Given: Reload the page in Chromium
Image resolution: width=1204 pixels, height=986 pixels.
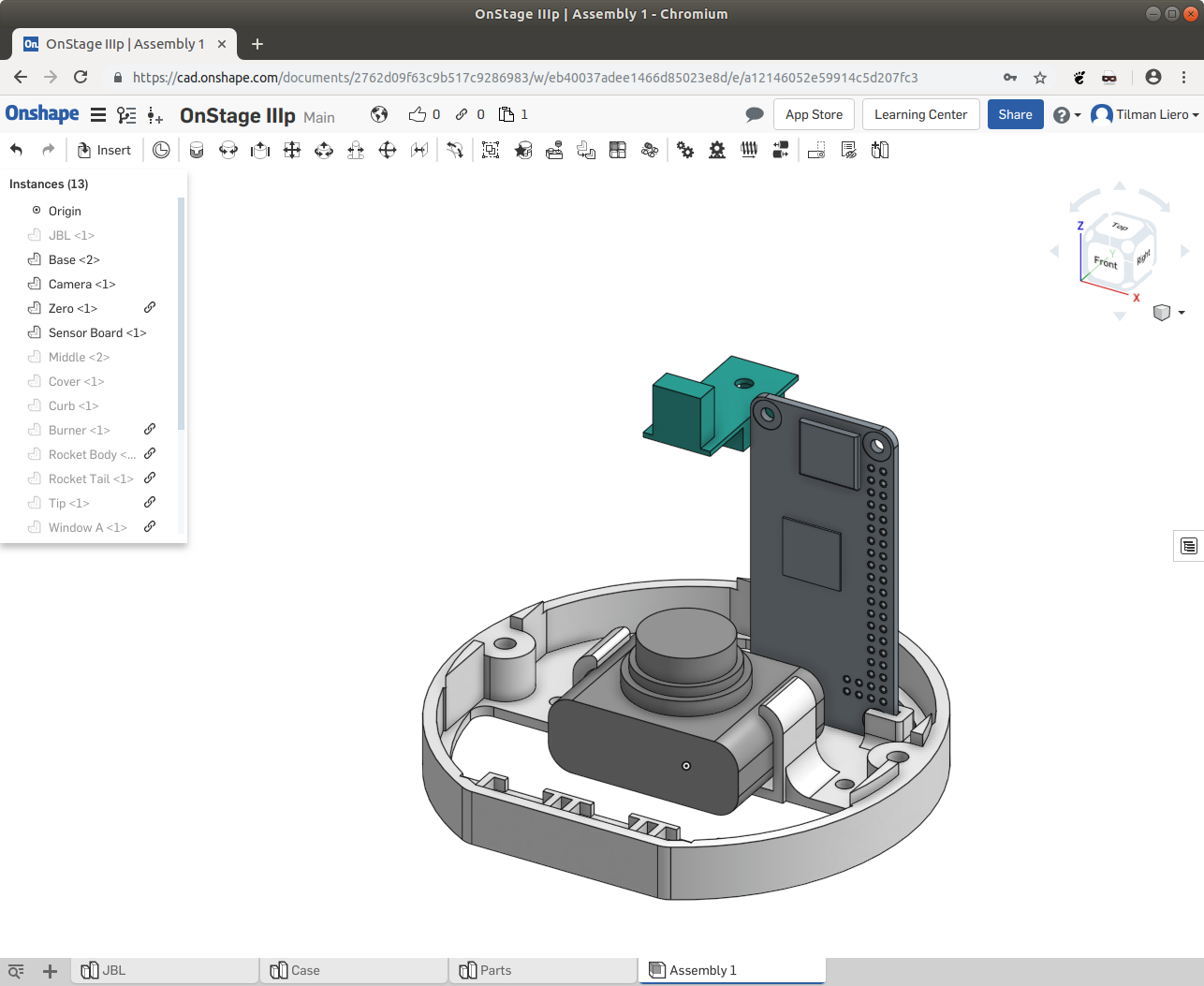Looking at the screenshot, I should [x=81, y=77].
